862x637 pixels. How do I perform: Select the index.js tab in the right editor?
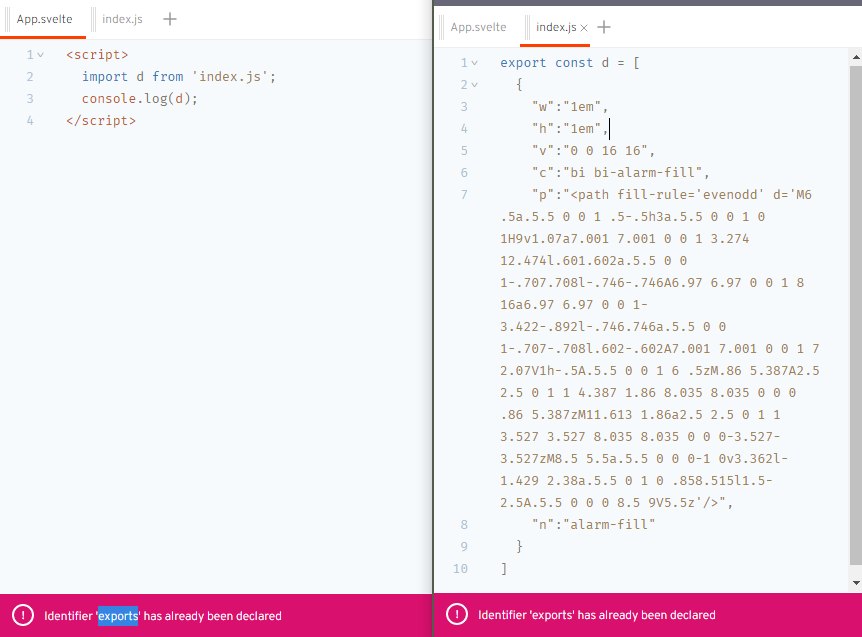556,27
